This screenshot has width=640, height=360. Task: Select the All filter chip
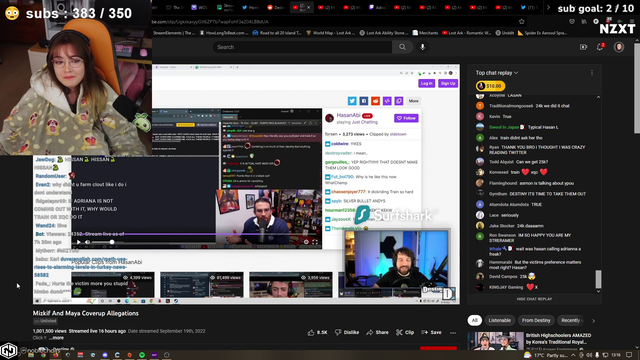475,320
